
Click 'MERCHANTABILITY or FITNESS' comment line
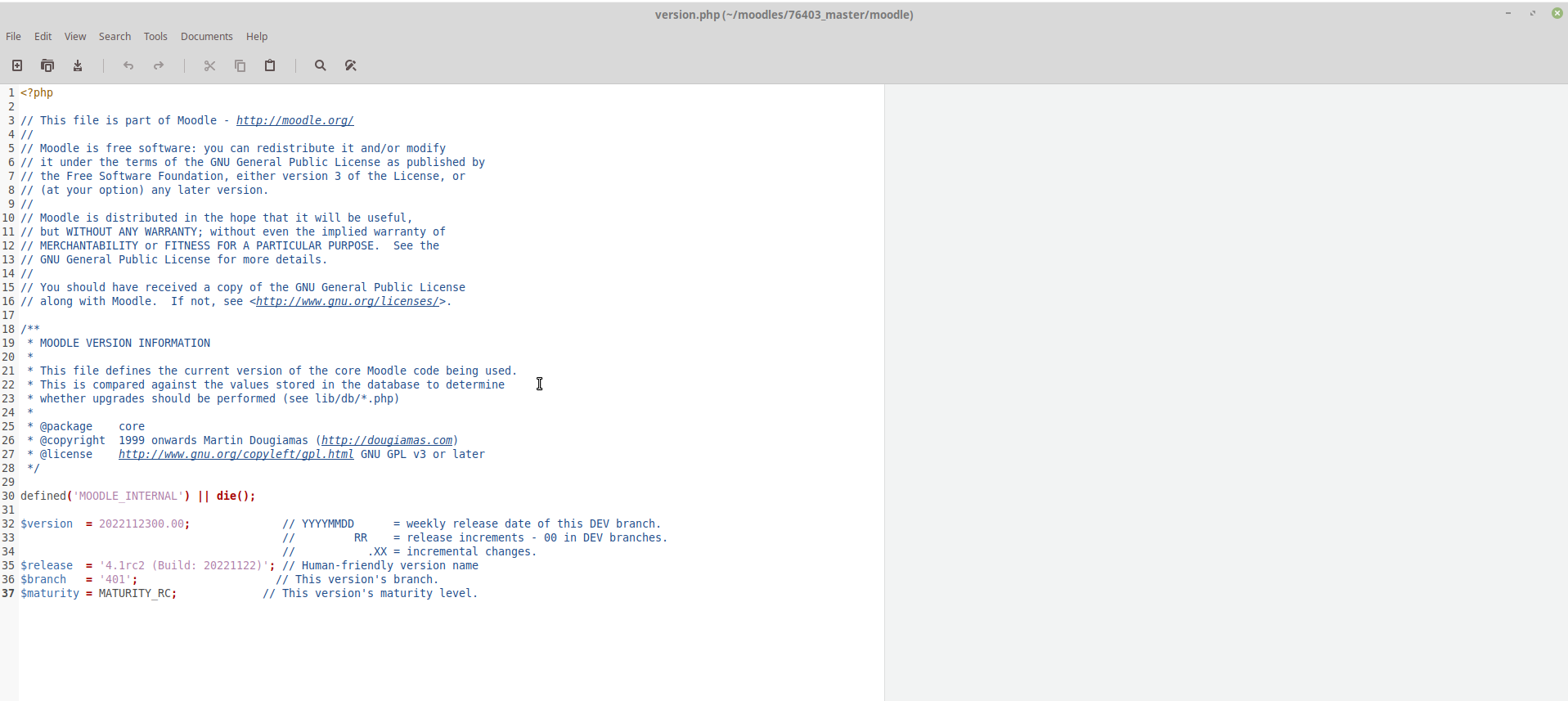click(230, 245)
